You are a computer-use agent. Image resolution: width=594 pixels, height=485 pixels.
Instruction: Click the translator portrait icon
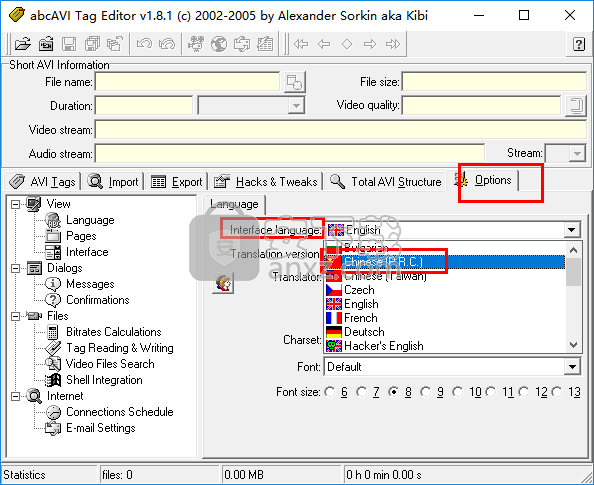[x=223, y=283]
